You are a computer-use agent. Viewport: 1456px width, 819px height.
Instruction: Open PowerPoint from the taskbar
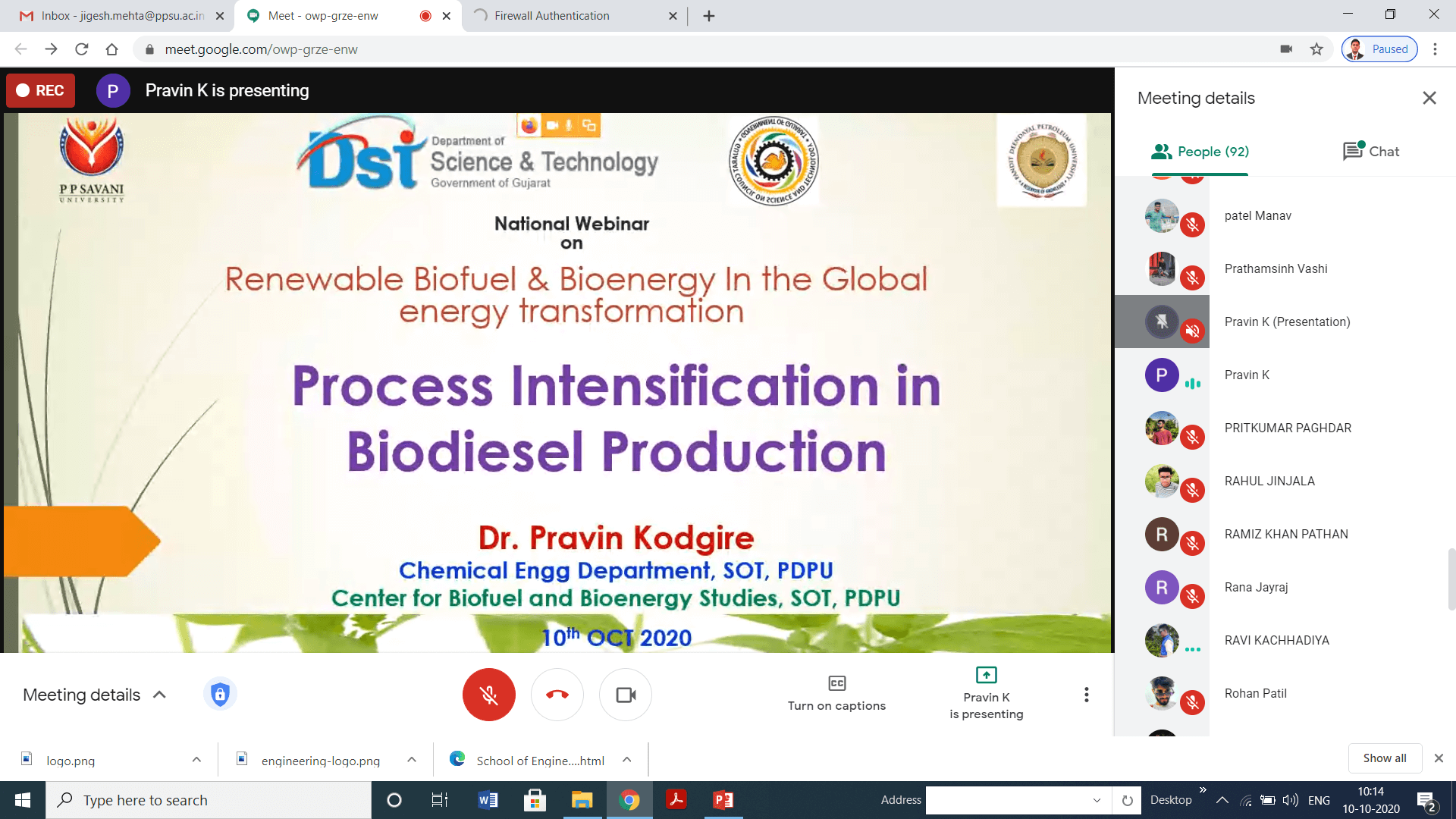click(x=723, y=800)
